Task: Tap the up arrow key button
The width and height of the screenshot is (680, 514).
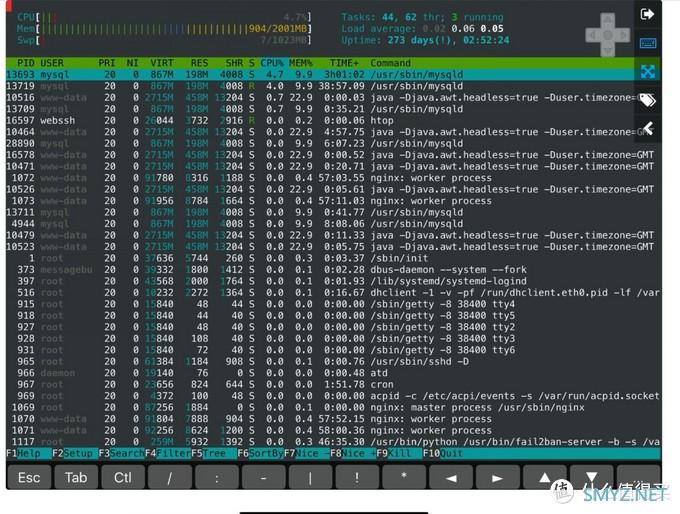Action: click(x=545, y=478)
